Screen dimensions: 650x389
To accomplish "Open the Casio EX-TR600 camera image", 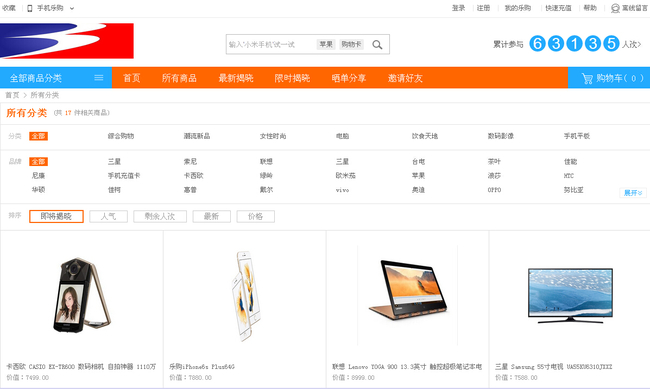I will click(81, 295).
